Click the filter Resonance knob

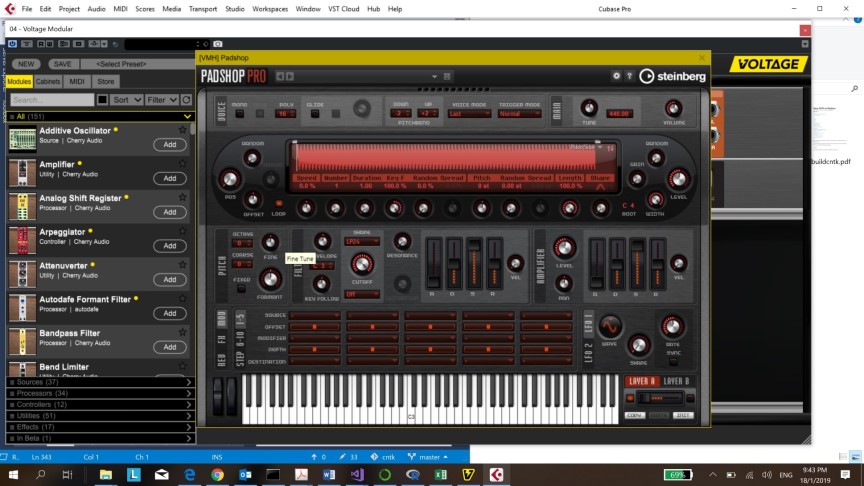coord(402,241)
